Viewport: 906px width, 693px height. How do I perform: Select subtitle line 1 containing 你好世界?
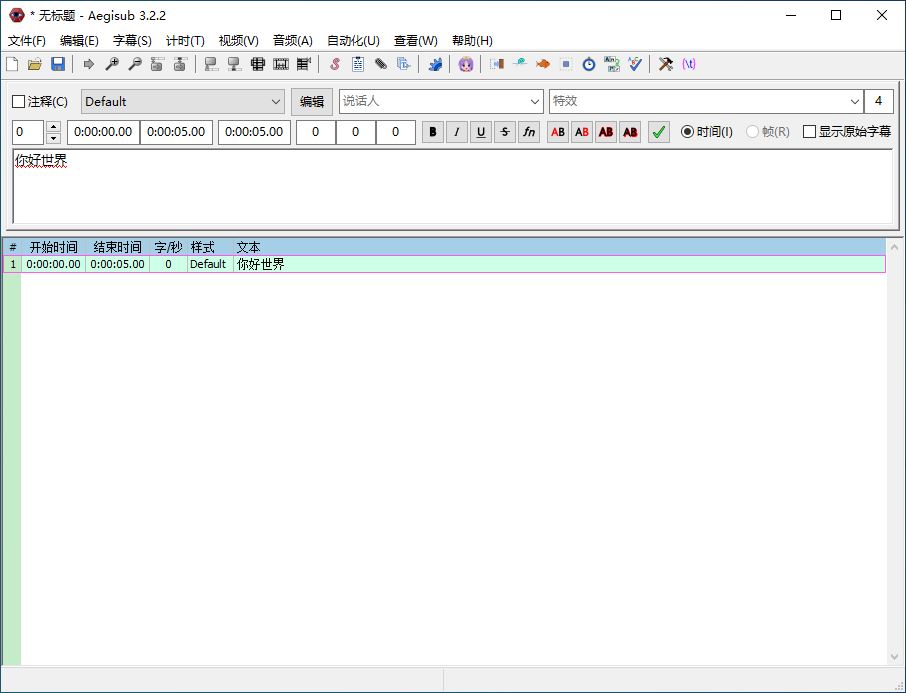click(x=260, y=264)
